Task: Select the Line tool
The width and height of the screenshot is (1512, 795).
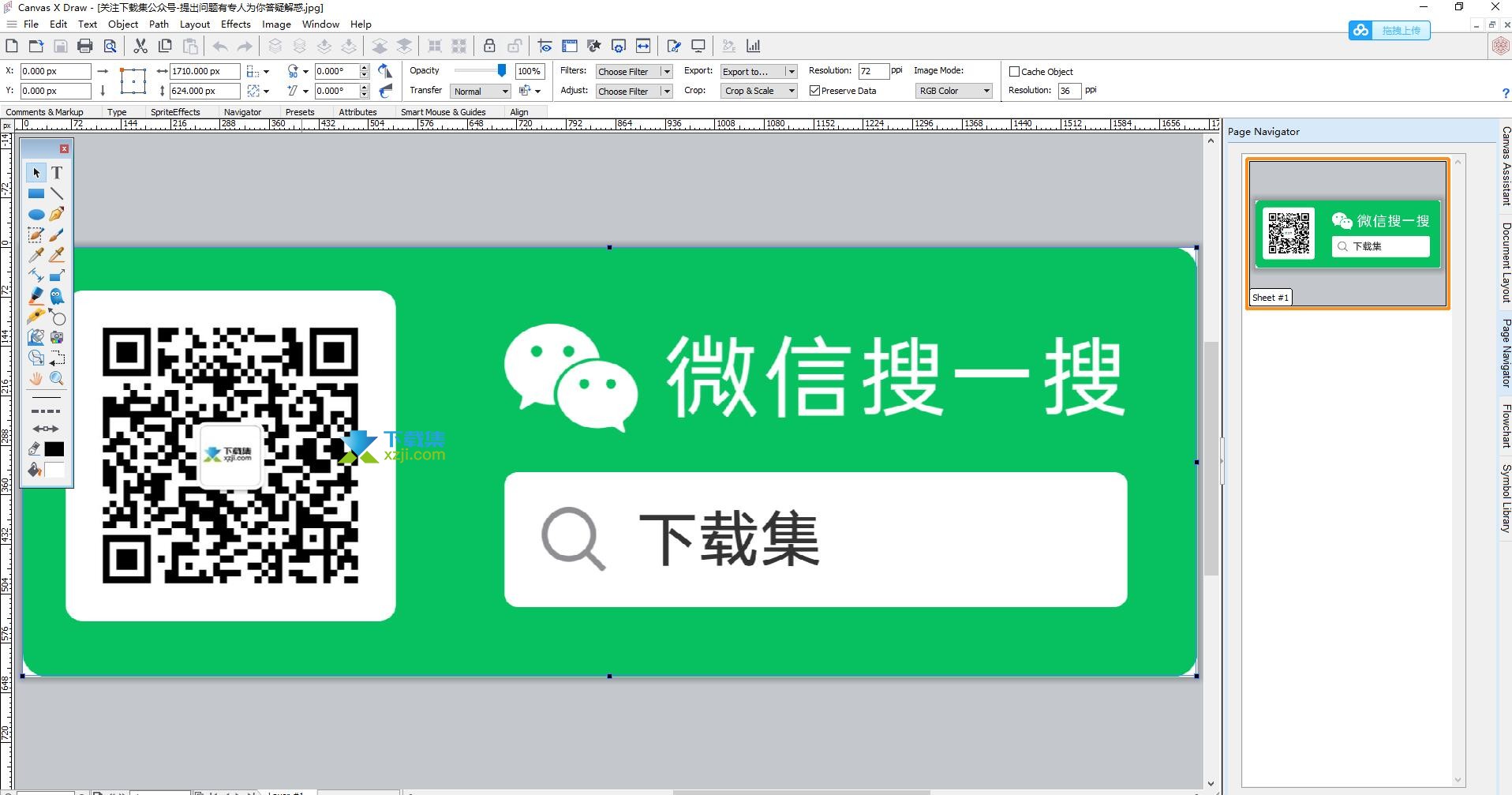Action: tap(57, 193)
